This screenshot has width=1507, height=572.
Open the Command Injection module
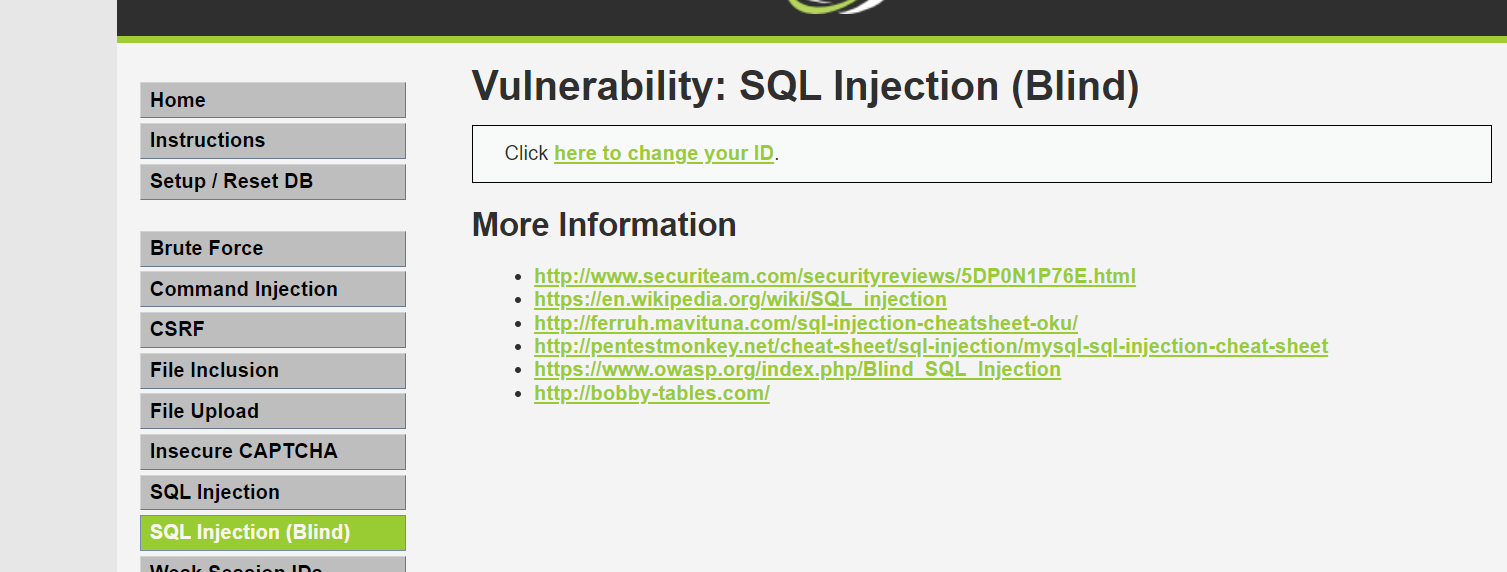pos(273,289)
